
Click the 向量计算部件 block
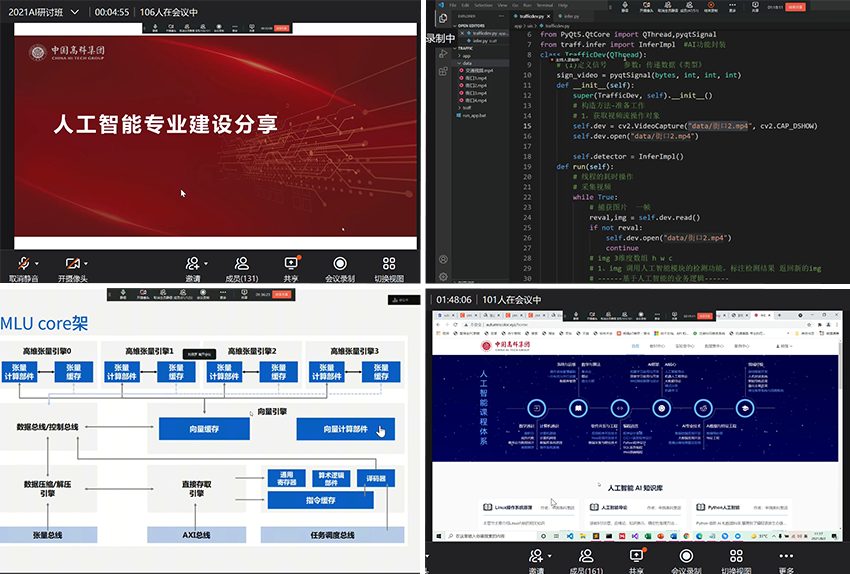click(345, 429)
